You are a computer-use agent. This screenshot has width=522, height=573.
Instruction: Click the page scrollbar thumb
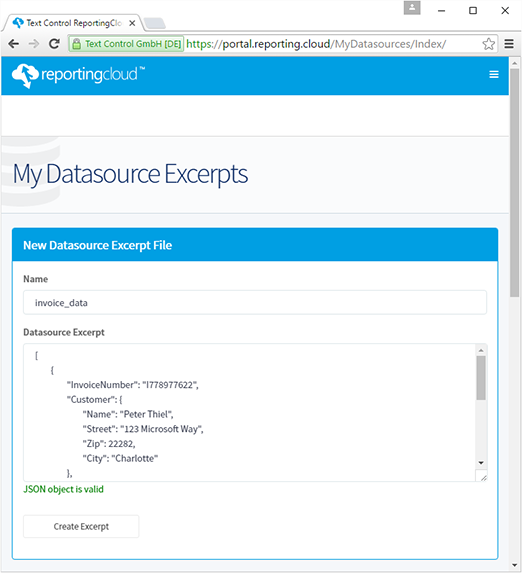pos(514,183)
